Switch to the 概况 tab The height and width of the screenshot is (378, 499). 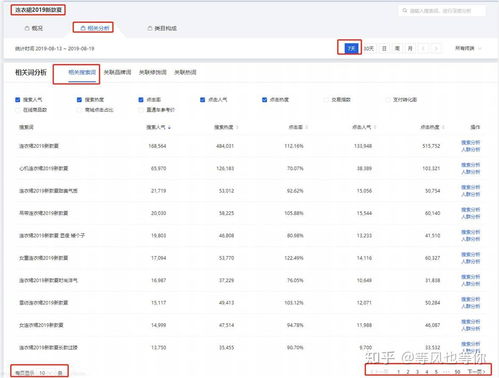(34, 28)
